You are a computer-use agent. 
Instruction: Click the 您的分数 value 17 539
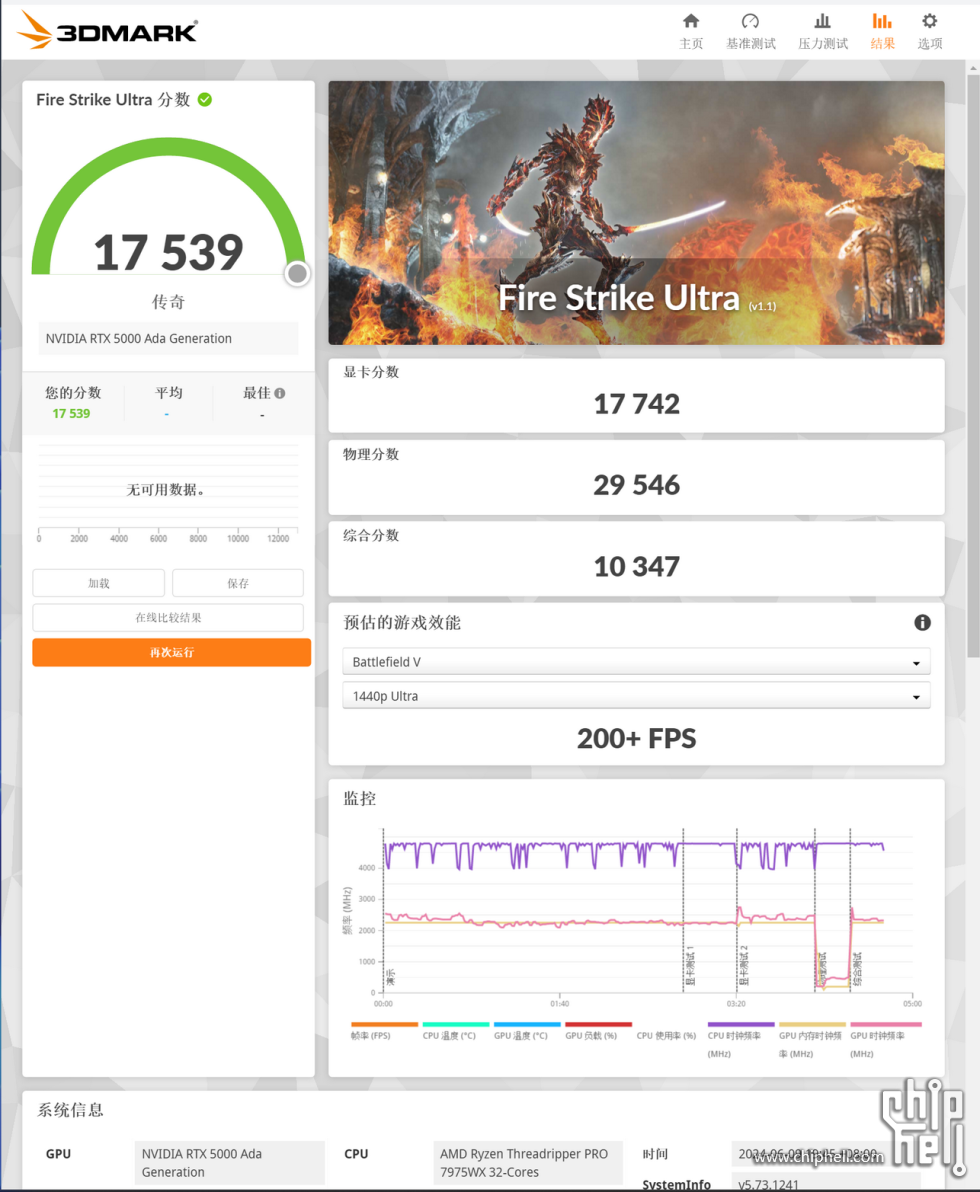[x=71, y=414]
